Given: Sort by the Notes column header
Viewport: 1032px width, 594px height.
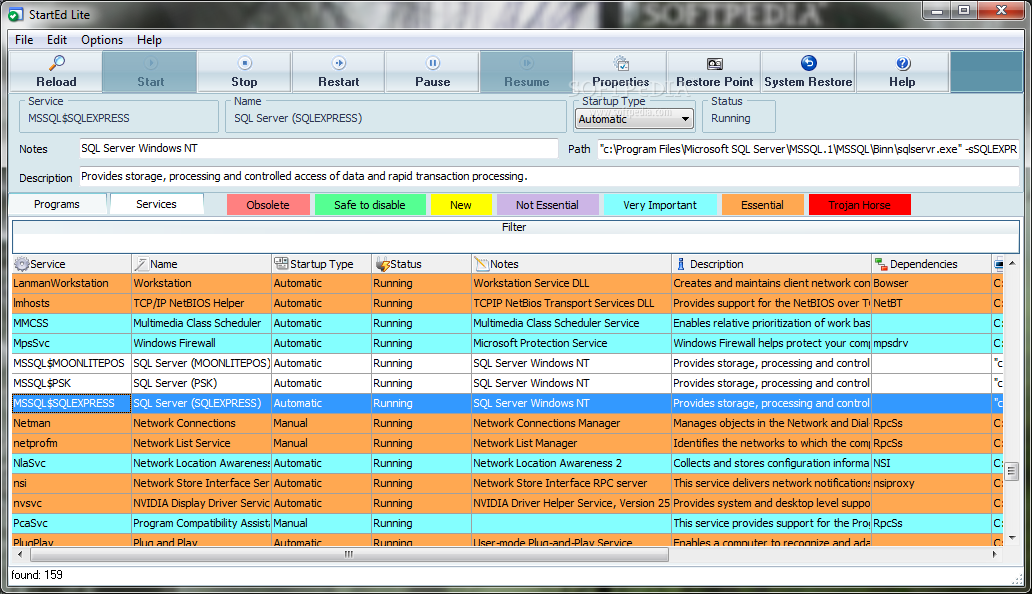Looking at the screenshot, I should pyautogui.click(x=572, y=264).
